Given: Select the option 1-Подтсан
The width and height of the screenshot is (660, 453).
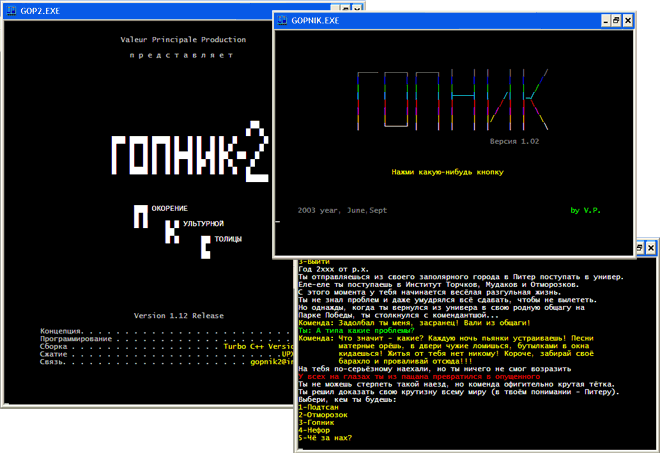Looking at the screenshot, I should point(318,407).
